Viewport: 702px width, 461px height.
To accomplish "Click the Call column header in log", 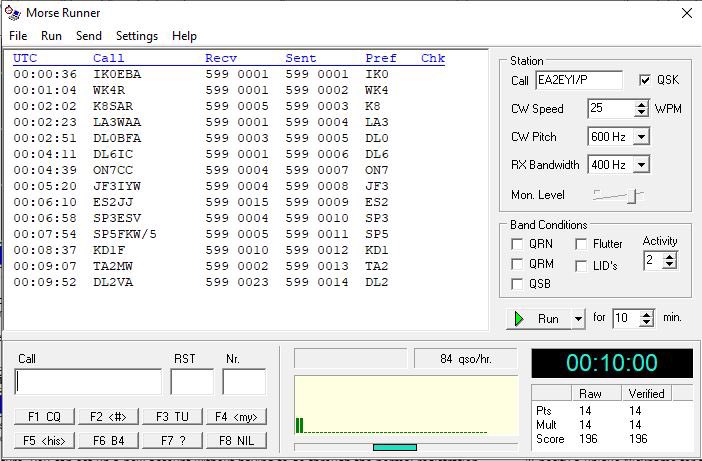I will point(109,58).
